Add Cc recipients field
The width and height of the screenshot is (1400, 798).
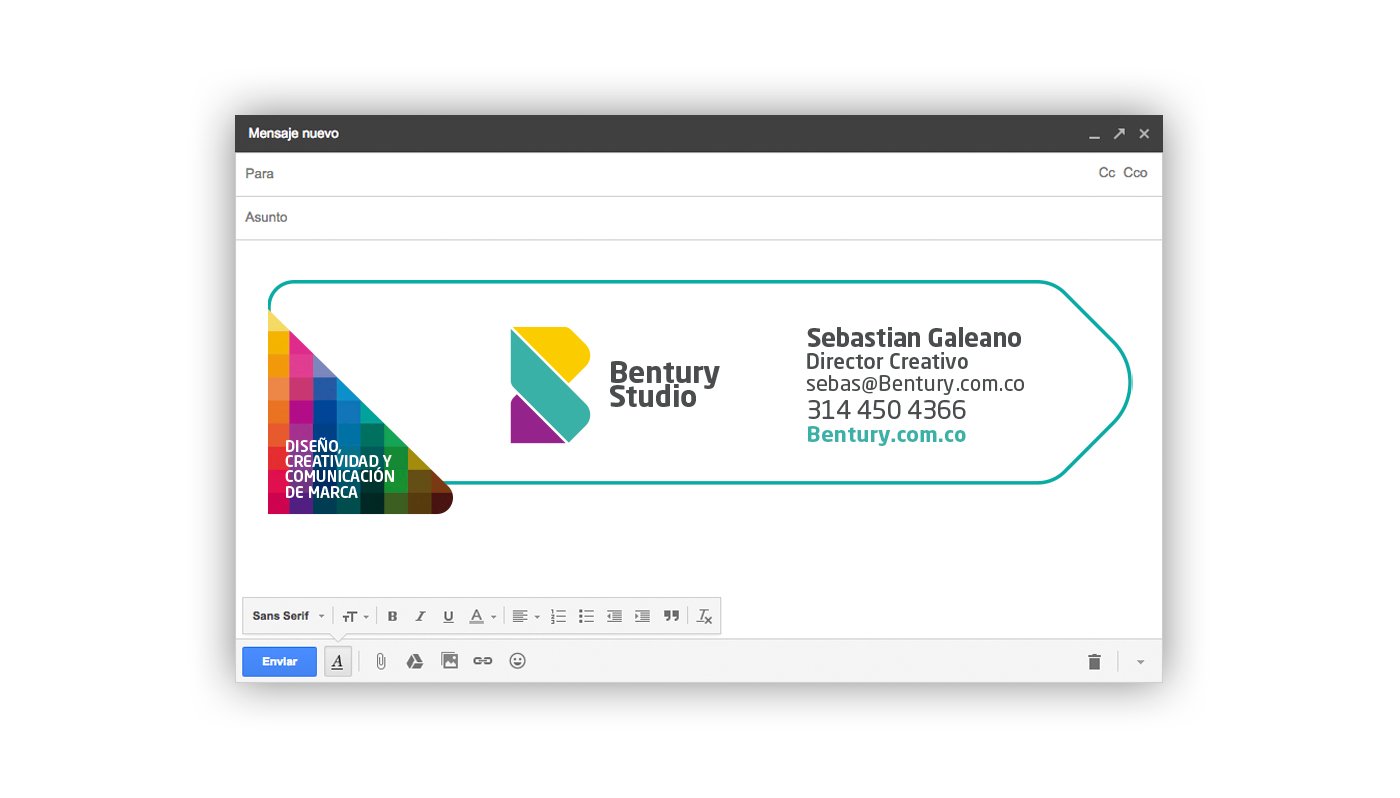[x=1106, y=173]
